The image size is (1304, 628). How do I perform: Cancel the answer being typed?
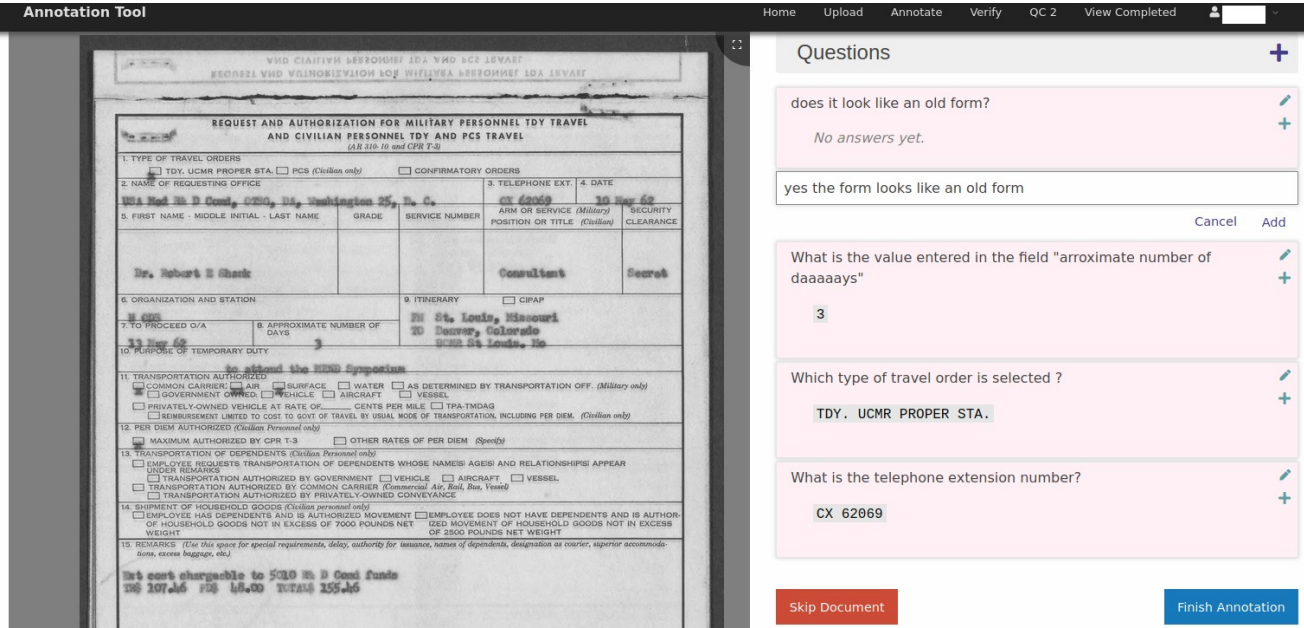pos(1216,222)
